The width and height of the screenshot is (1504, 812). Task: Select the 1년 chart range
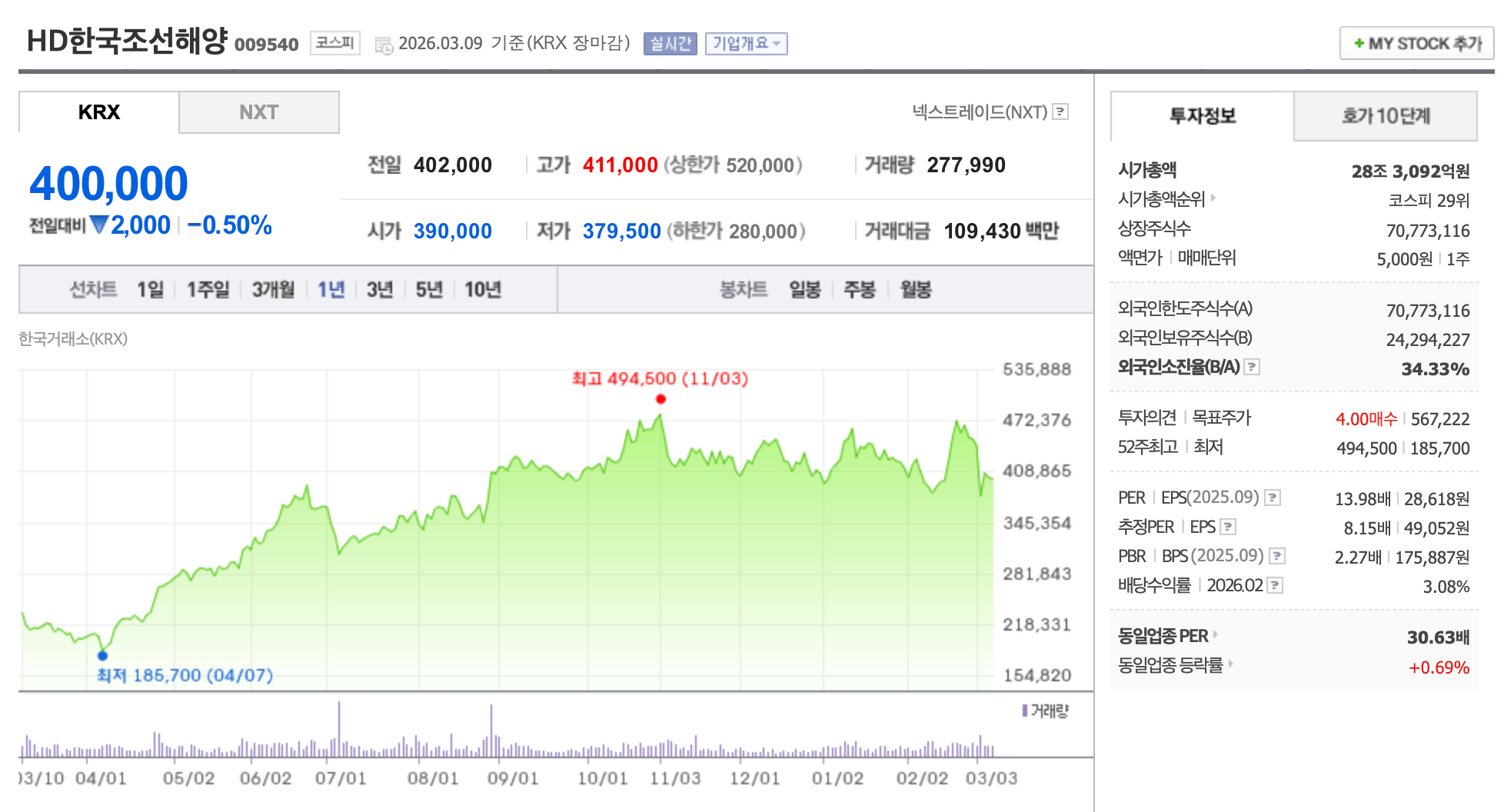coord(331,290)
